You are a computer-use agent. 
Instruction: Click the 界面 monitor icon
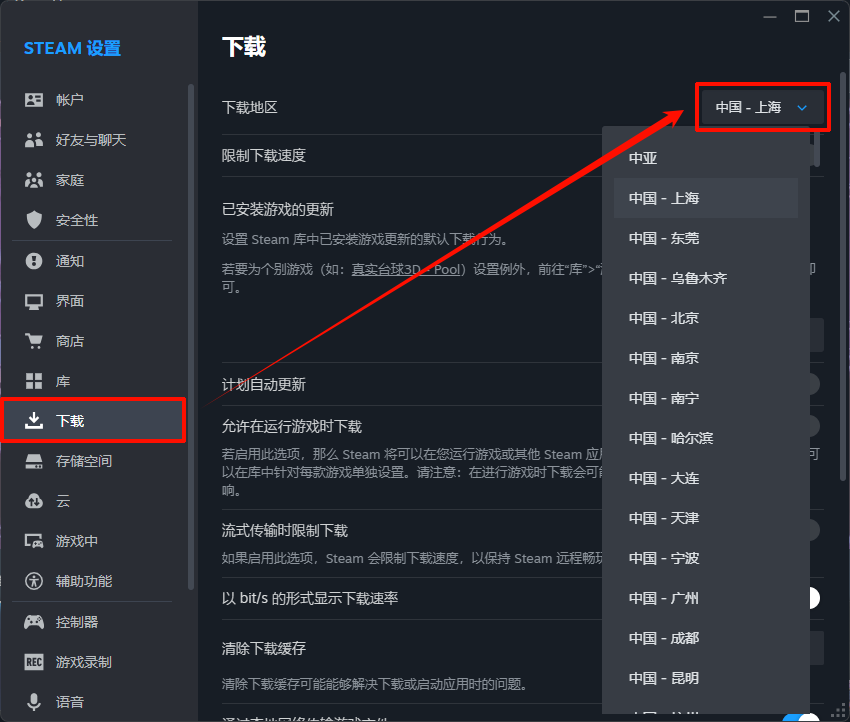[x=34, y=301]
